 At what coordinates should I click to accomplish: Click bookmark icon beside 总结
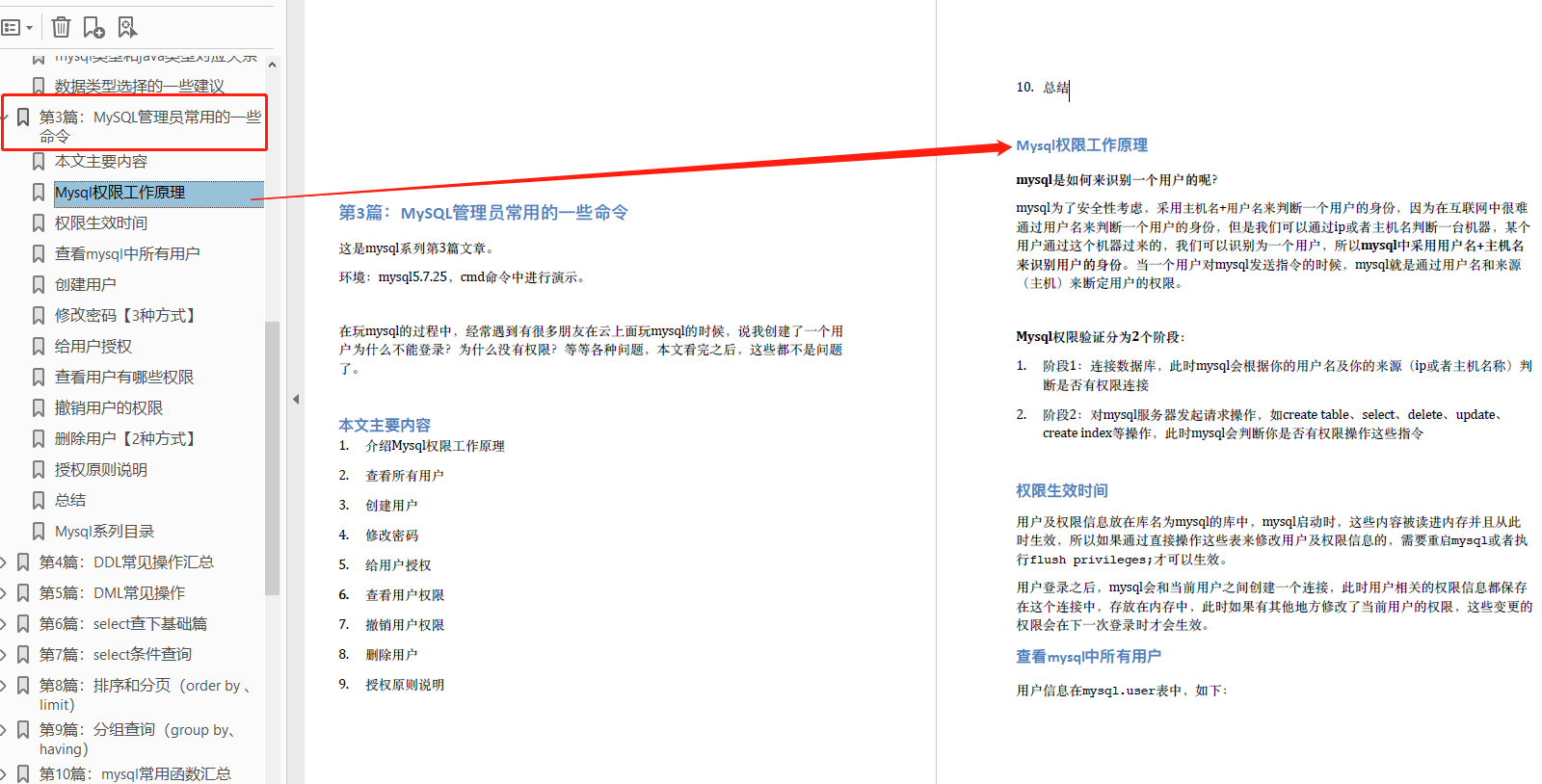click(x=39, y=501)
